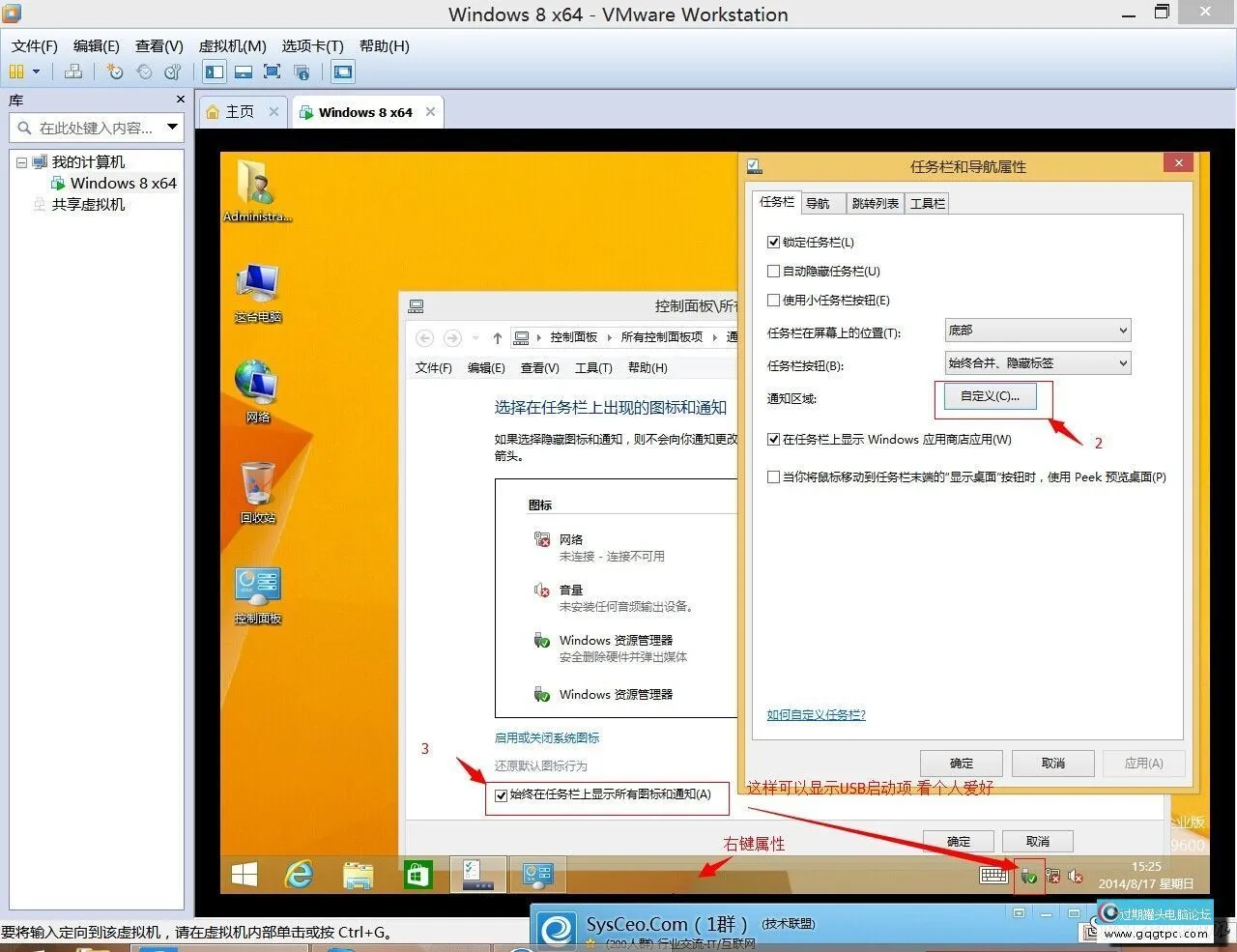Image resolution: width=1237 pixels, height=952 pixels.
Task: Click the VMware pause/suspend toolbar icon
Action: point(16,72)
